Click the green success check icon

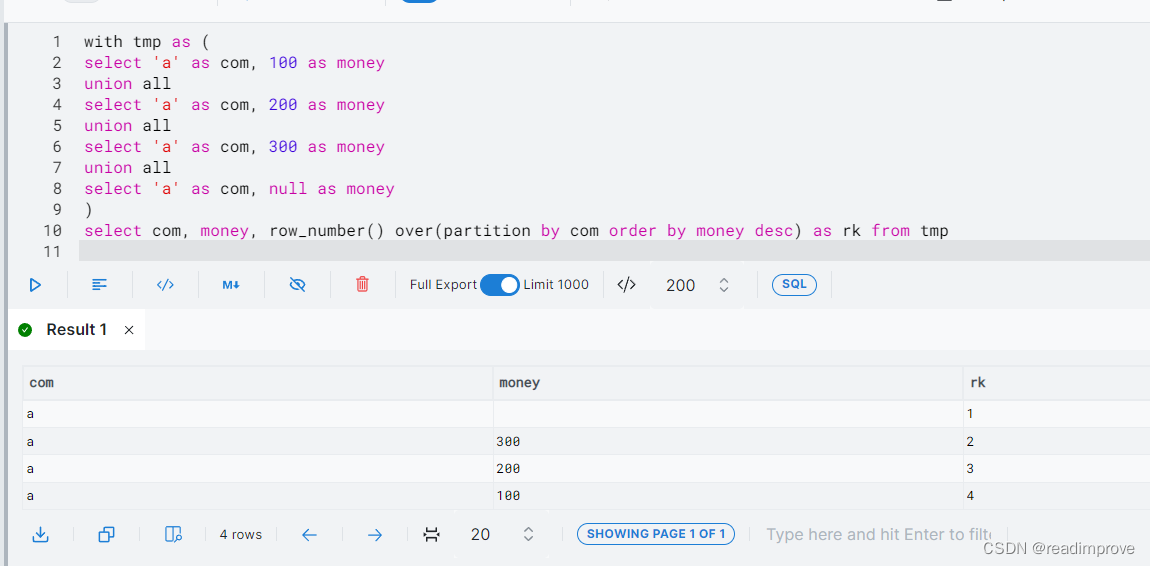click(26, 330)
